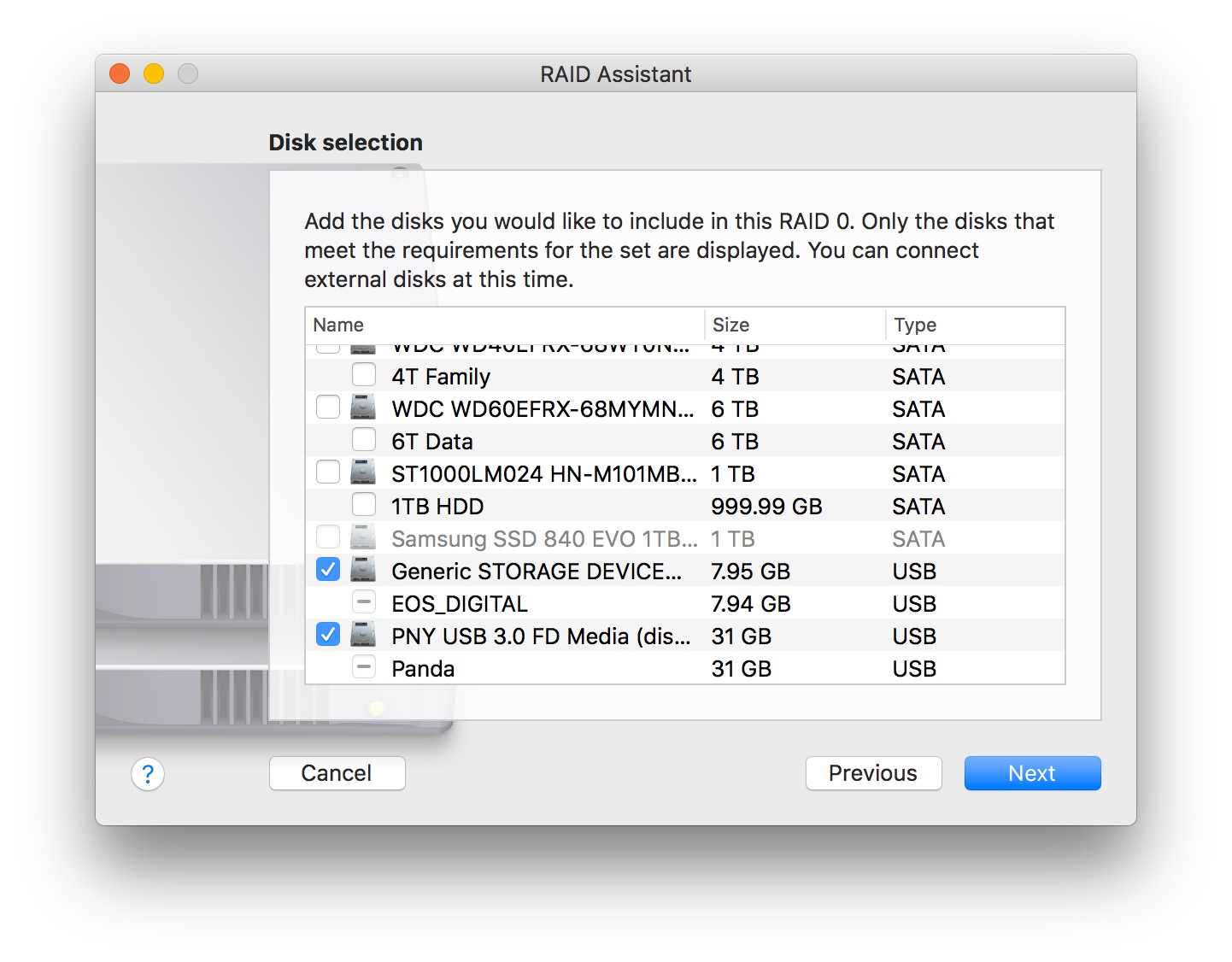Open help with the question mark button

tap(148, 774)
